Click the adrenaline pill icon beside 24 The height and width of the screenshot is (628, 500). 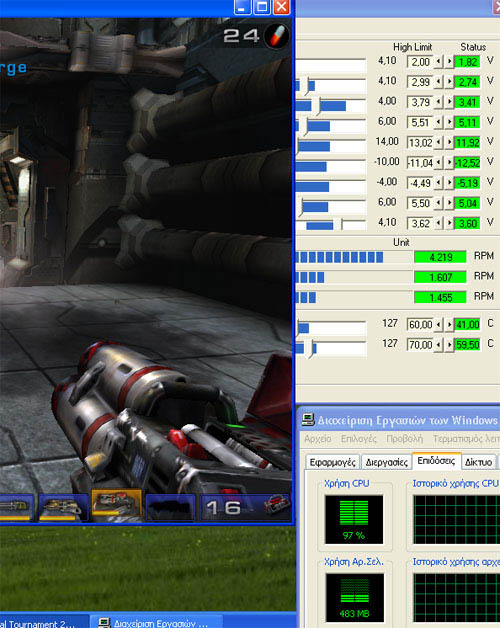277,36
